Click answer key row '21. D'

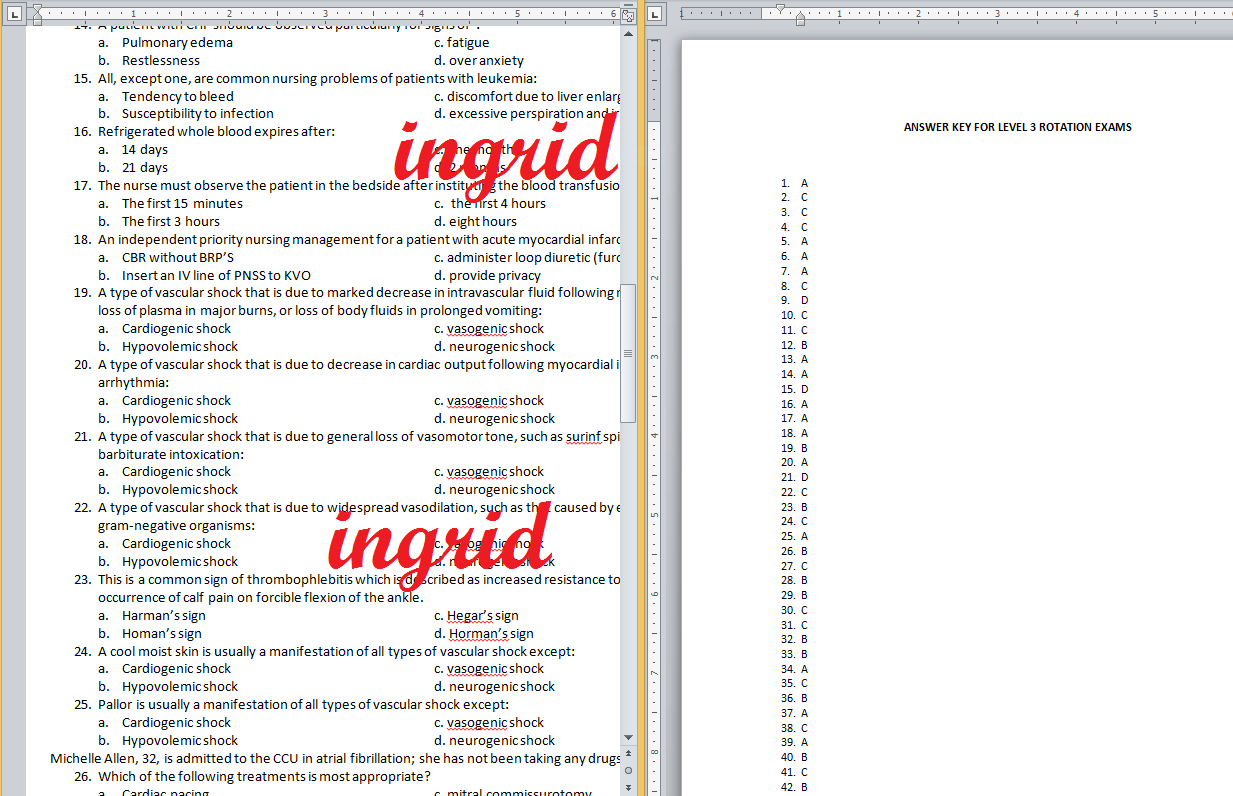click(794, 477)
